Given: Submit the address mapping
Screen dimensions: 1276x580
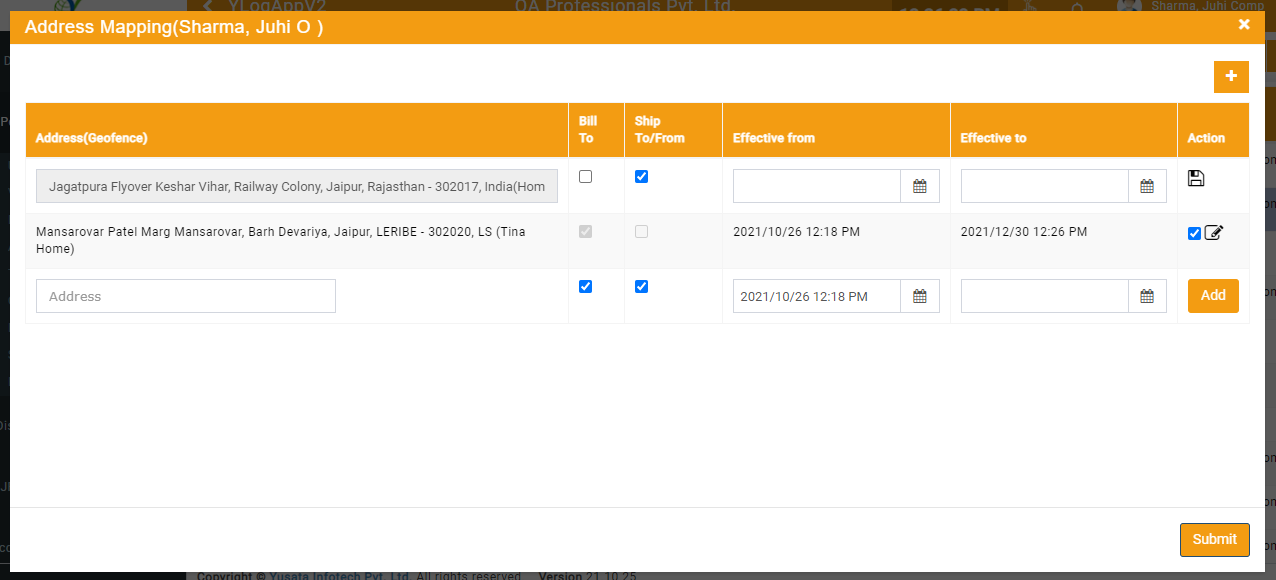Looking at the screenshot, I should (x=1215, y=539).
